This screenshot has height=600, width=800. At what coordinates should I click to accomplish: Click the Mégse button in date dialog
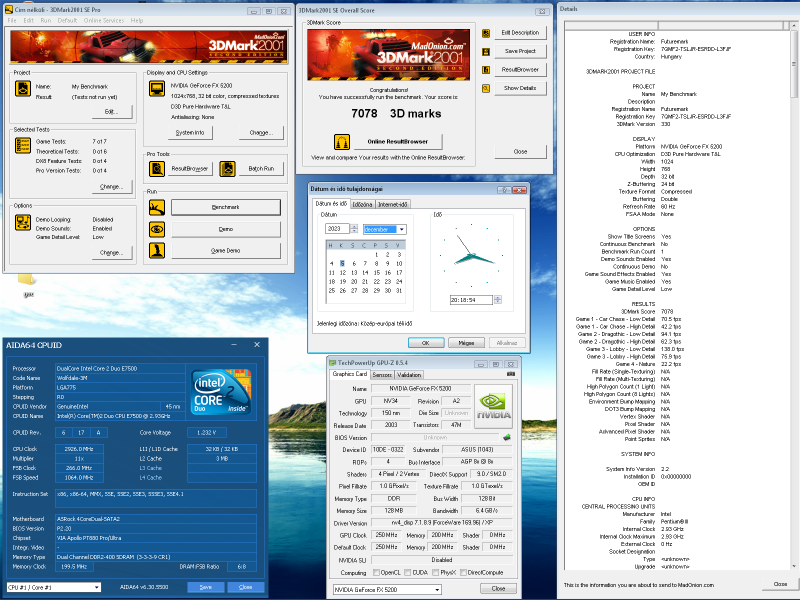[x=466, y=343]
